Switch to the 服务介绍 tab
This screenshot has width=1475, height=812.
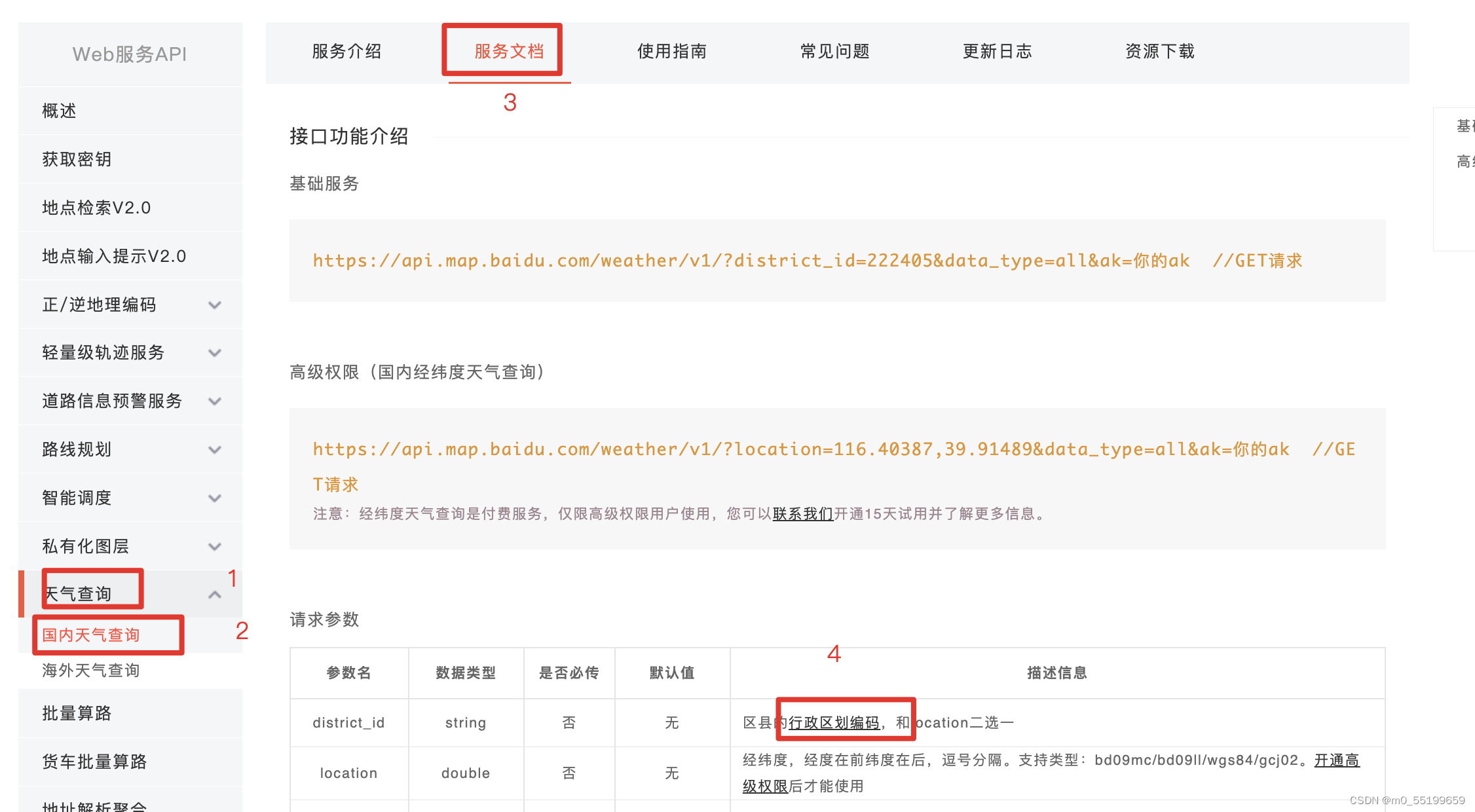point(346,52)
